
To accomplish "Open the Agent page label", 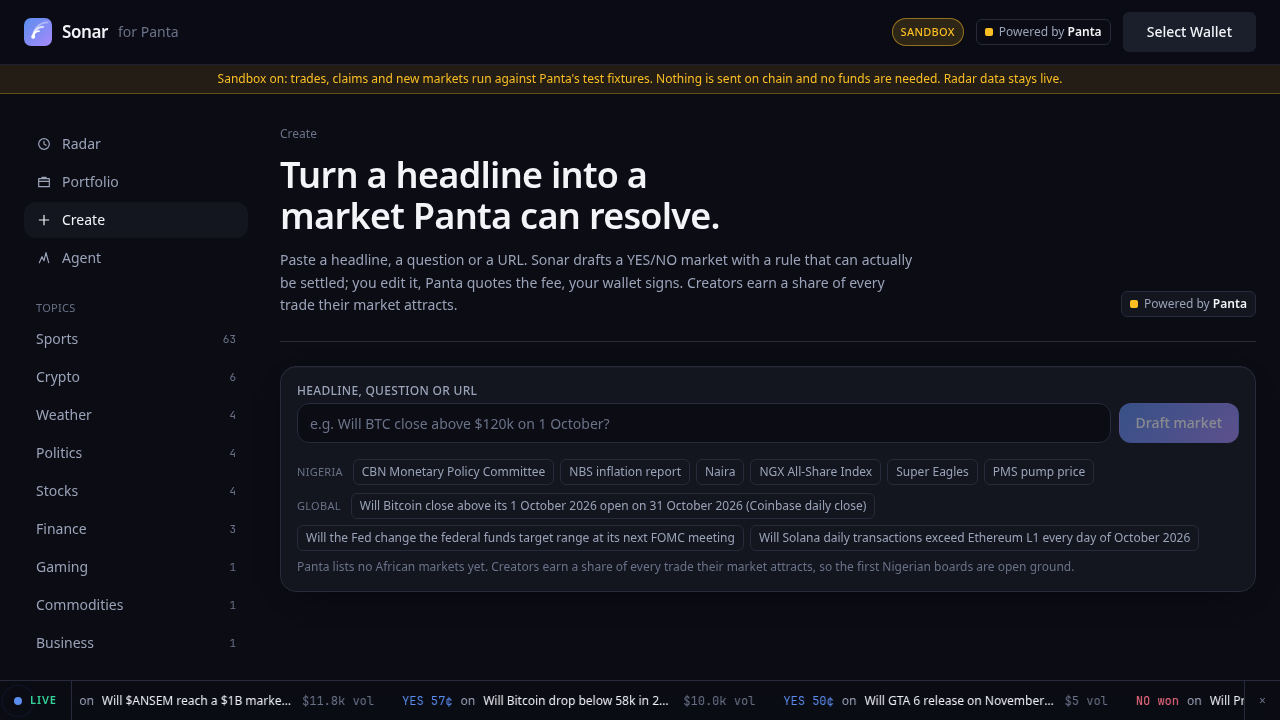I will click(81, 258).
